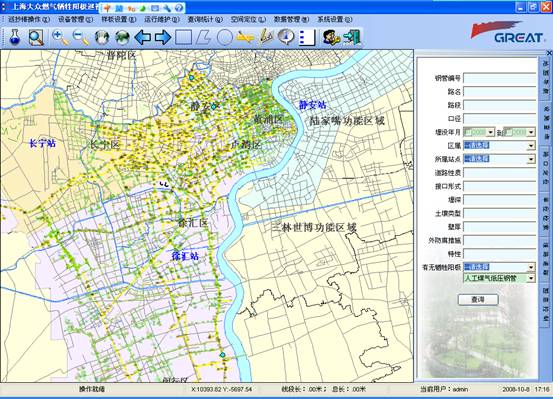Screen dimensions: 553x399
Task: Click the pale globe full-extent icon
Action: pos(102,37)
